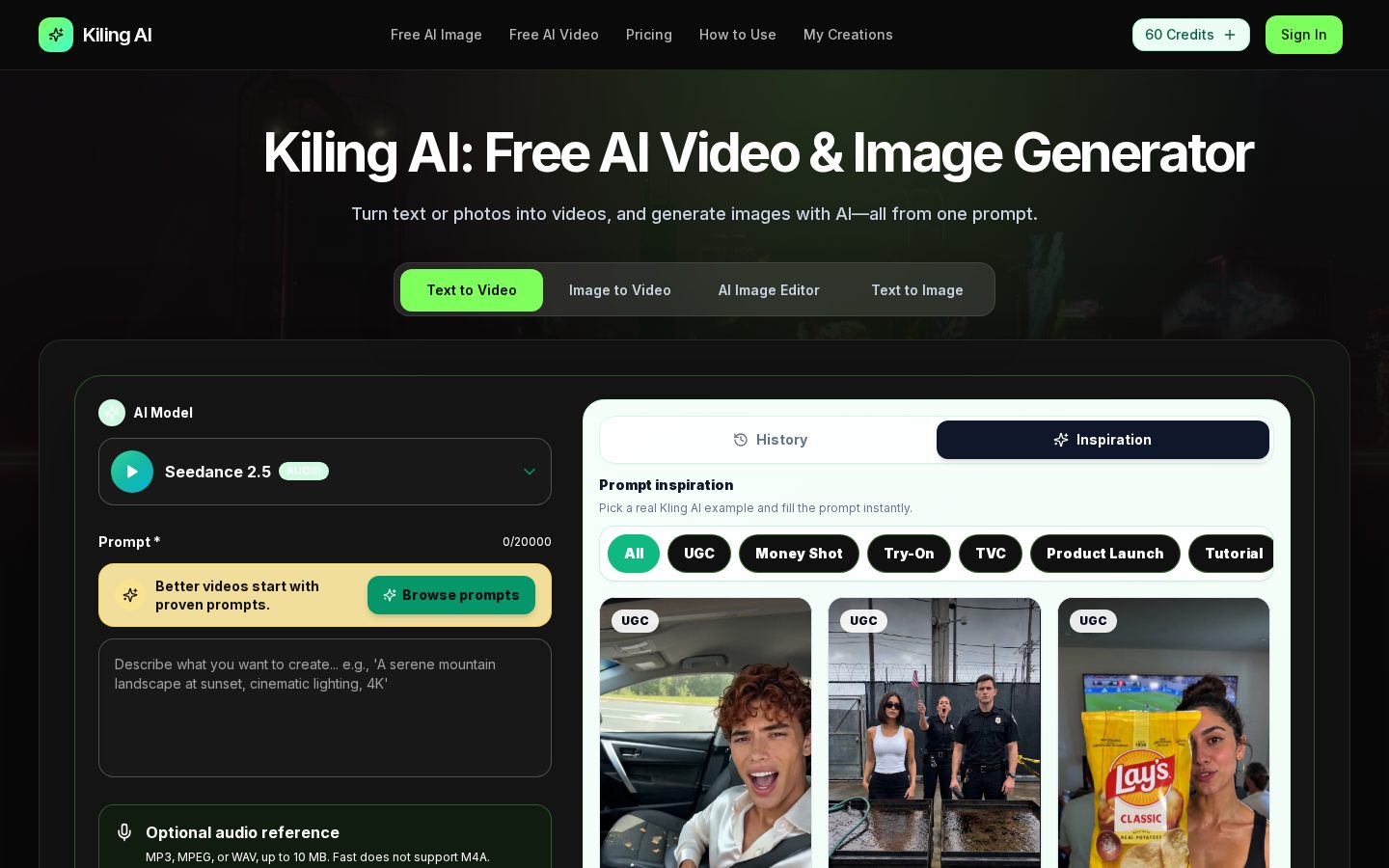Click the Kiling AI logo icon
The width and height of the screenshot is (1389, 868).
[56, 35]
